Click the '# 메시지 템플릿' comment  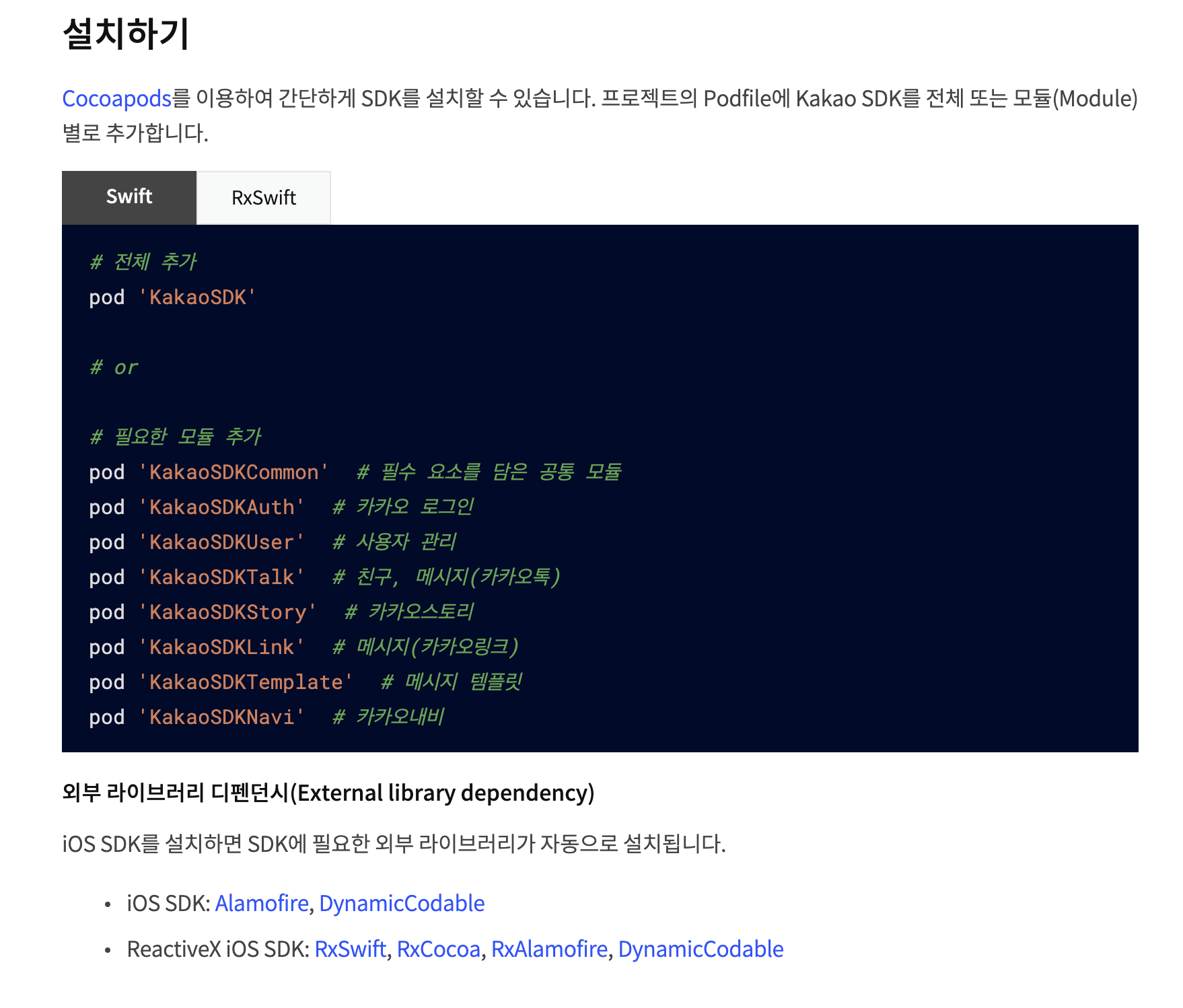click(x=452, y=682)
